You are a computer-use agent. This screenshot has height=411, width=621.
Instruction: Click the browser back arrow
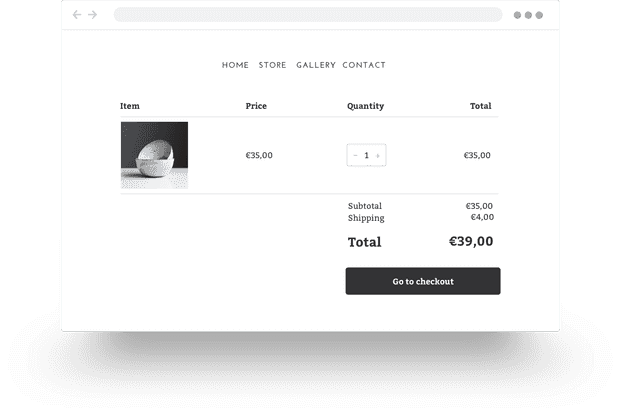pos(77,15)
